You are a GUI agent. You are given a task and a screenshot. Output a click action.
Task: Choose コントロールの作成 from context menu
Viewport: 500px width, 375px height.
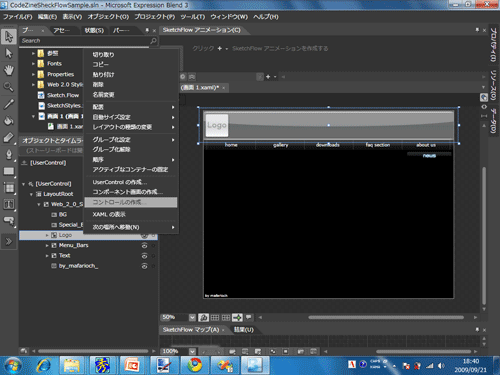click(131, 202)
